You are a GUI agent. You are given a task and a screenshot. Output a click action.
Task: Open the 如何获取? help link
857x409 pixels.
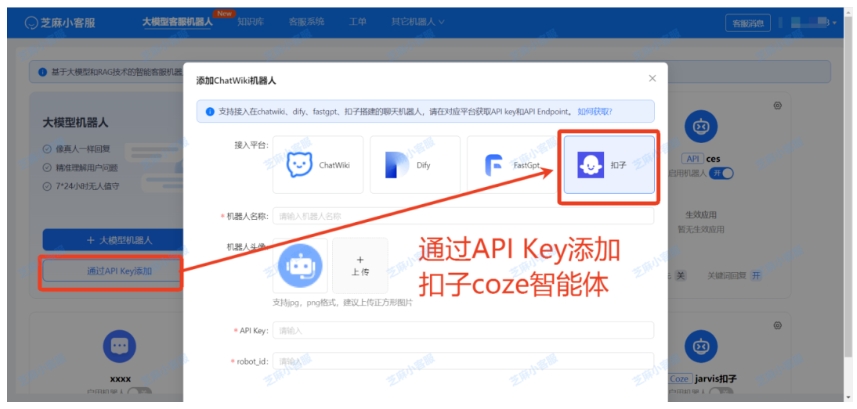(x=595, y=112)
